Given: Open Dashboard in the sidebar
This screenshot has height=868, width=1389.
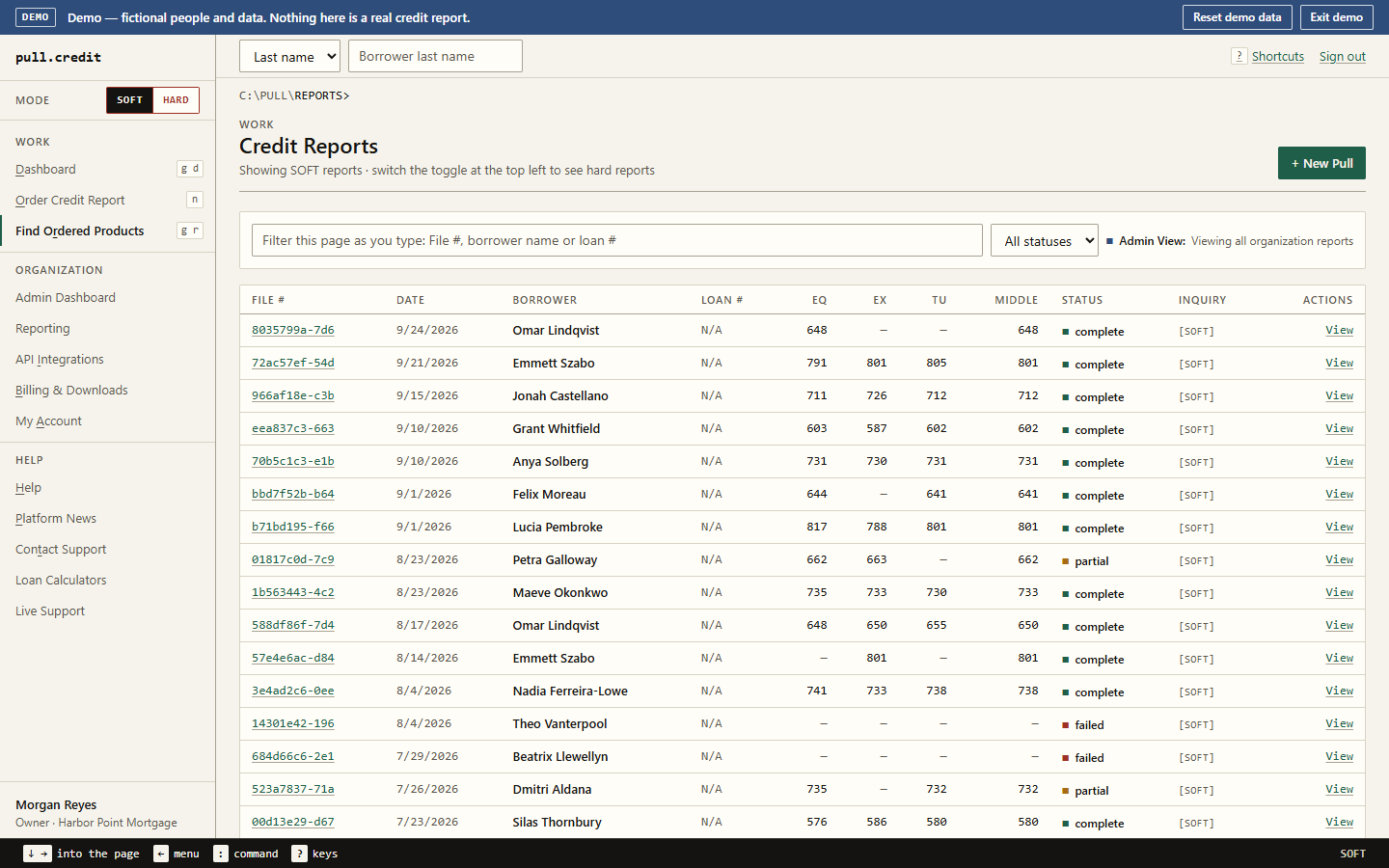Looking at the screenshot, I should coord(45,169).
